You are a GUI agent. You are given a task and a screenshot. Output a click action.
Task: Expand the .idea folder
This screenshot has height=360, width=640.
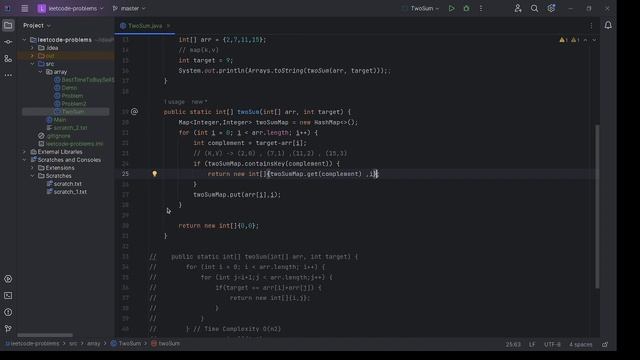(x=32, y=48)
